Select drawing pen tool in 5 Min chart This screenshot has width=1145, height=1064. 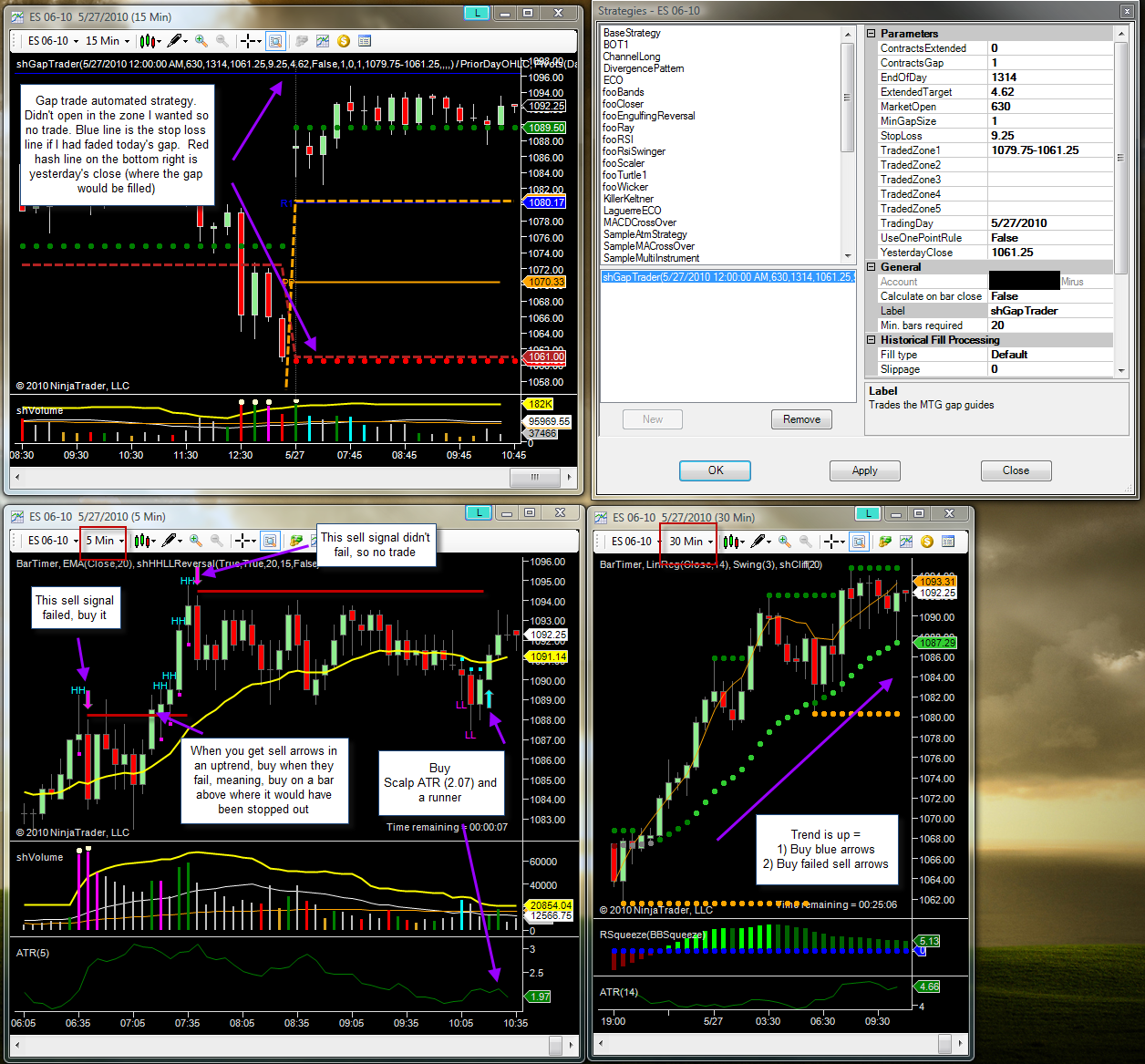click(x=171, y=541)
